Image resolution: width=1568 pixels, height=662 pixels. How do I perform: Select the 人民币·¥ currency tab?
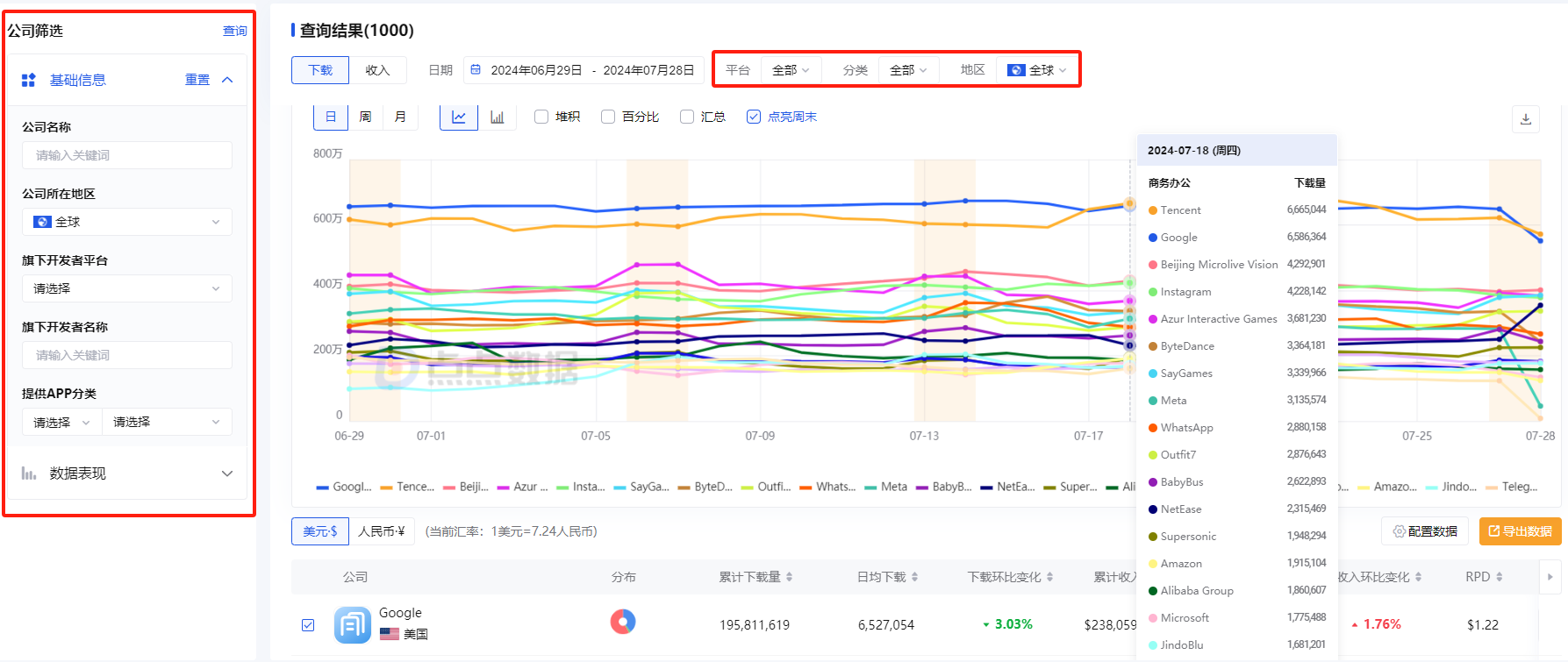tap(381, 531)
